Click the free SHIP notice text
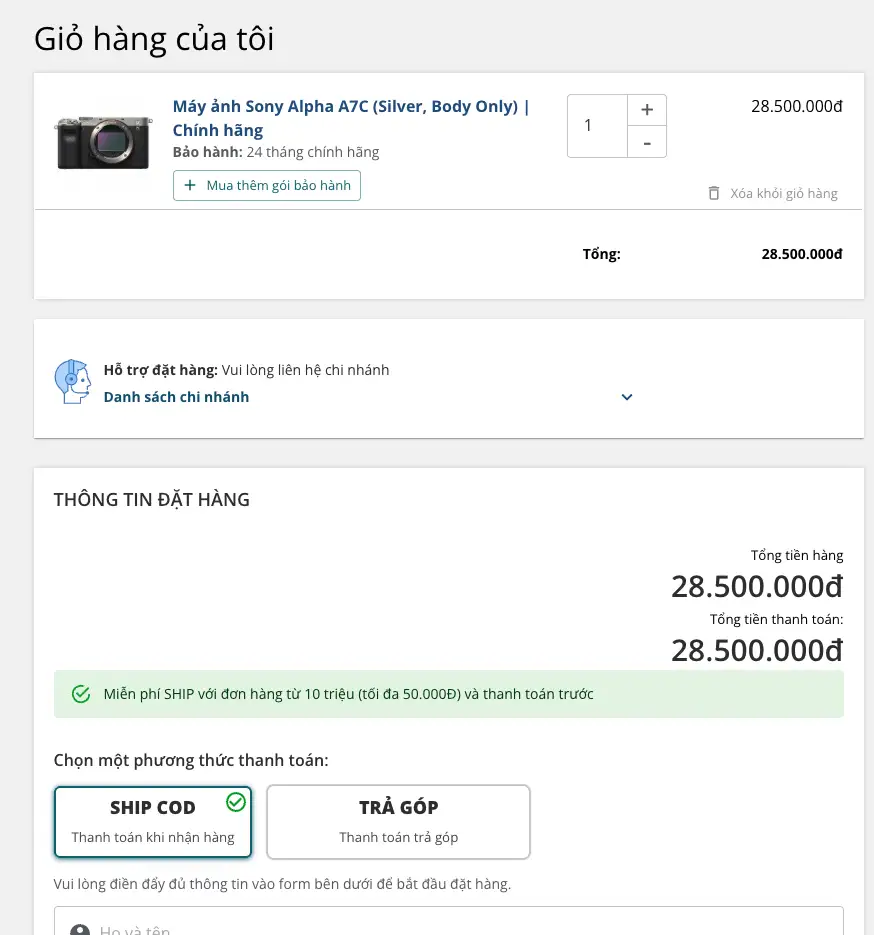This screenshot has width=874, height=935. (x=348, y=694)
